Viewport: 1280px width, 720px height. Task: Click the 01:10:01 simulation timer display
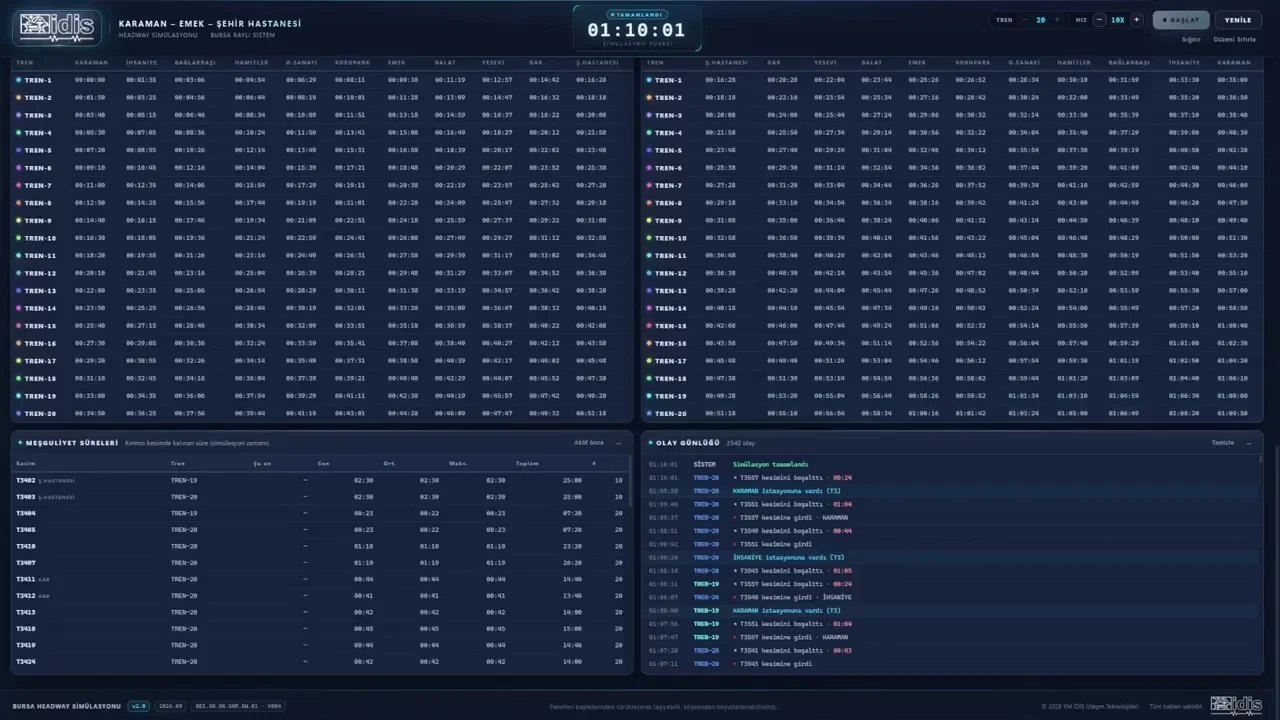636,30
